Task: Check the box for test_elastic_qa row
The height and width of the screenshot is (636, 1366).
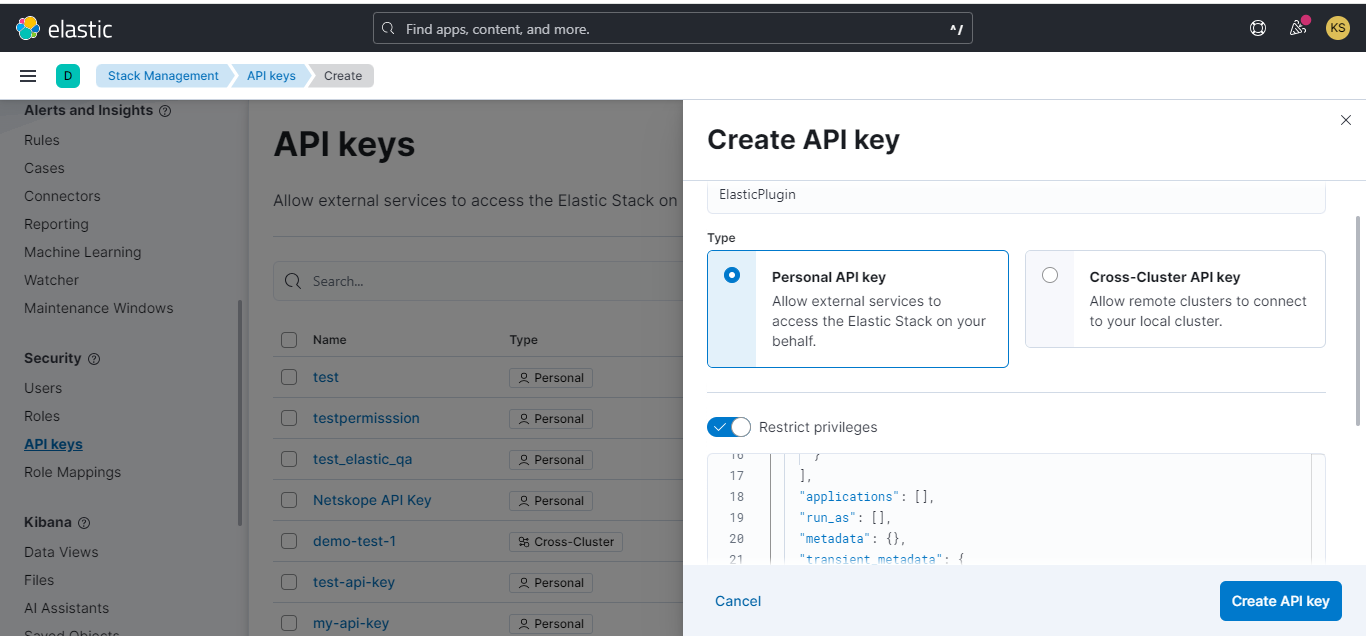Action: point(289,459)
